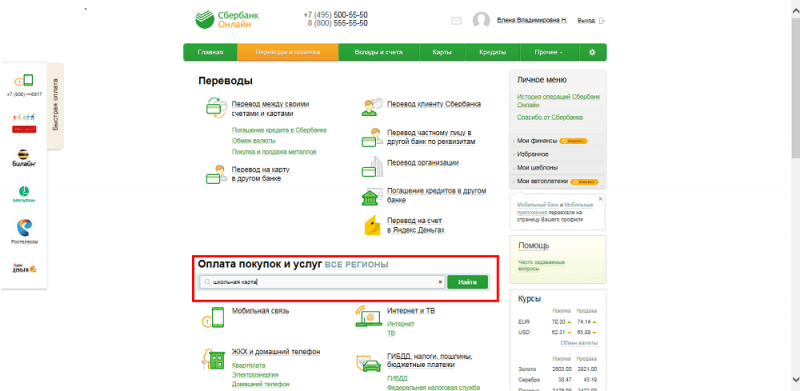Viewport: 800px width, 391px height.
Task: Open settings gear in the green menu bar
Action: coord(592,52)
